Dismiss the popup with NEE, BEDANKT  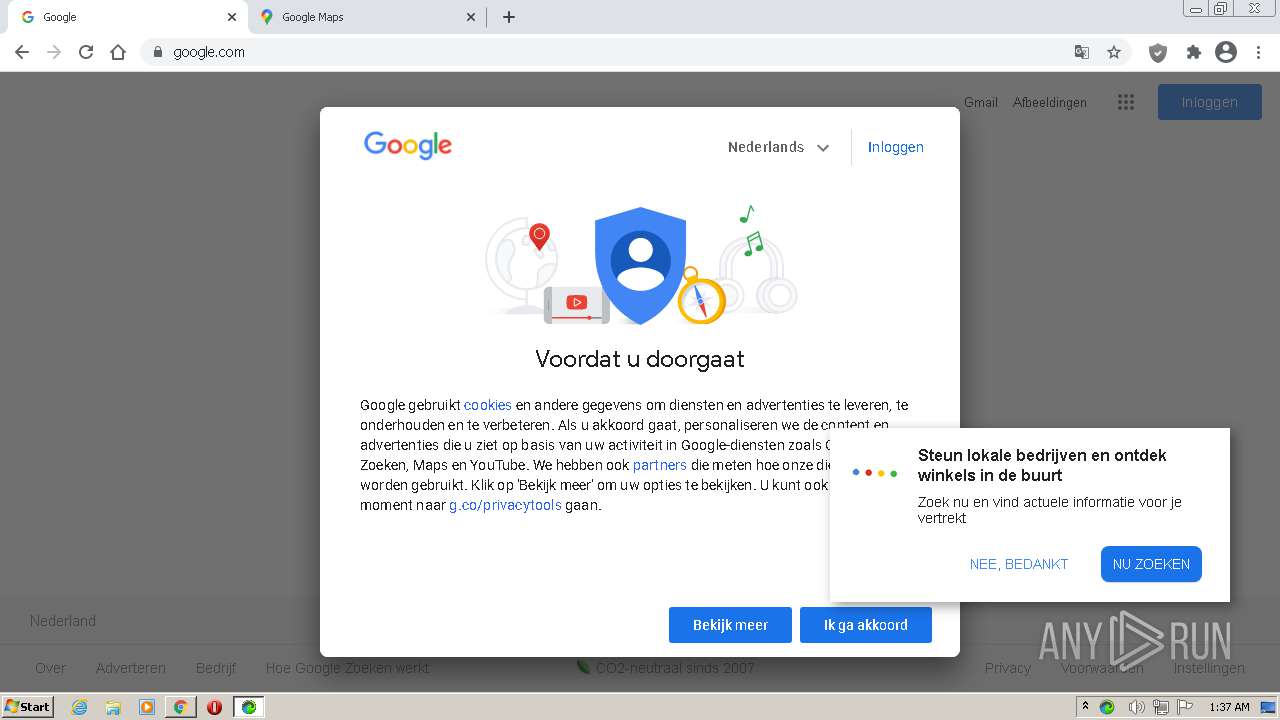click(1019, 564)
